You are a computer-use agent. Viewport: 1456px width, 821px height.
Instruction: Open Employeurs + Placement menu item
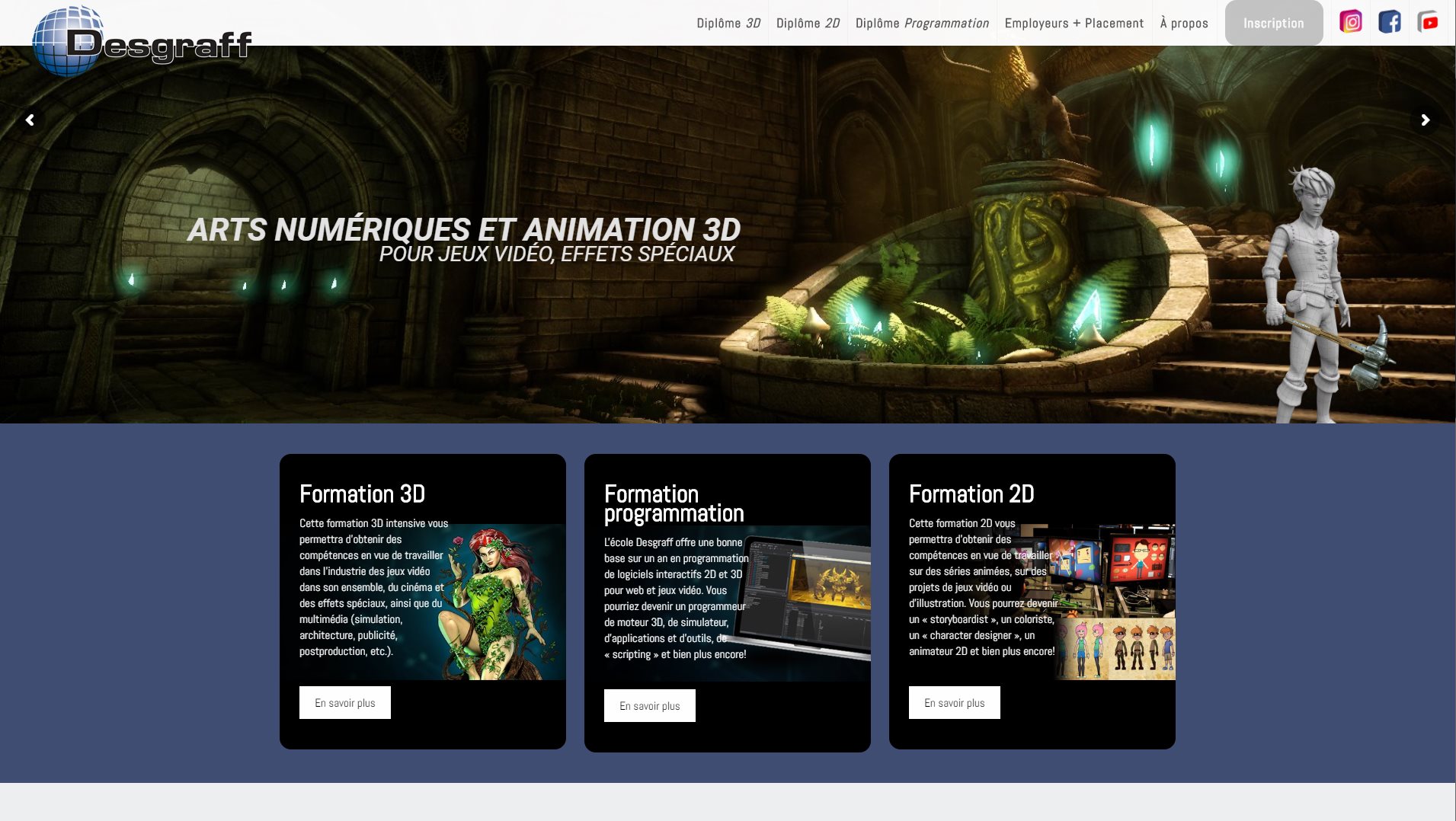click(1074, 23)
